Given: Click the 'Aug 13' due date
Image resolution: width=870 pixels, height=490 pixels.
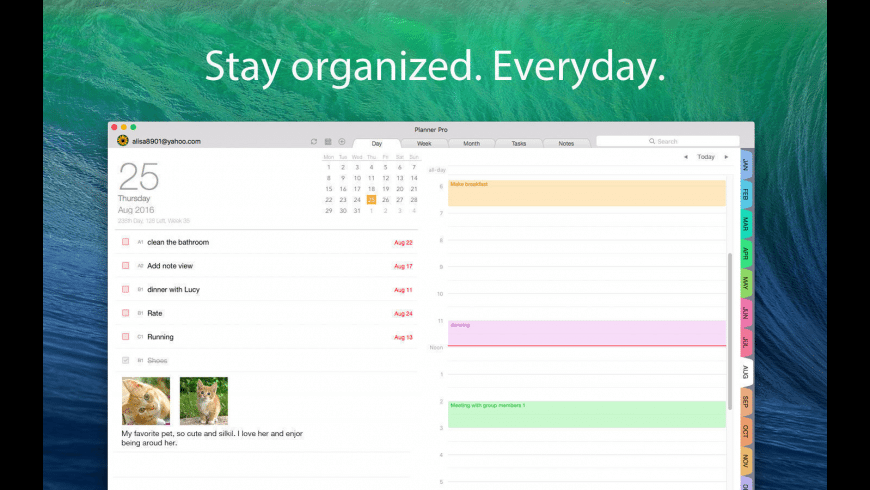Looking at the screenshot, I should pyautogui.click(x=403, y=337).
